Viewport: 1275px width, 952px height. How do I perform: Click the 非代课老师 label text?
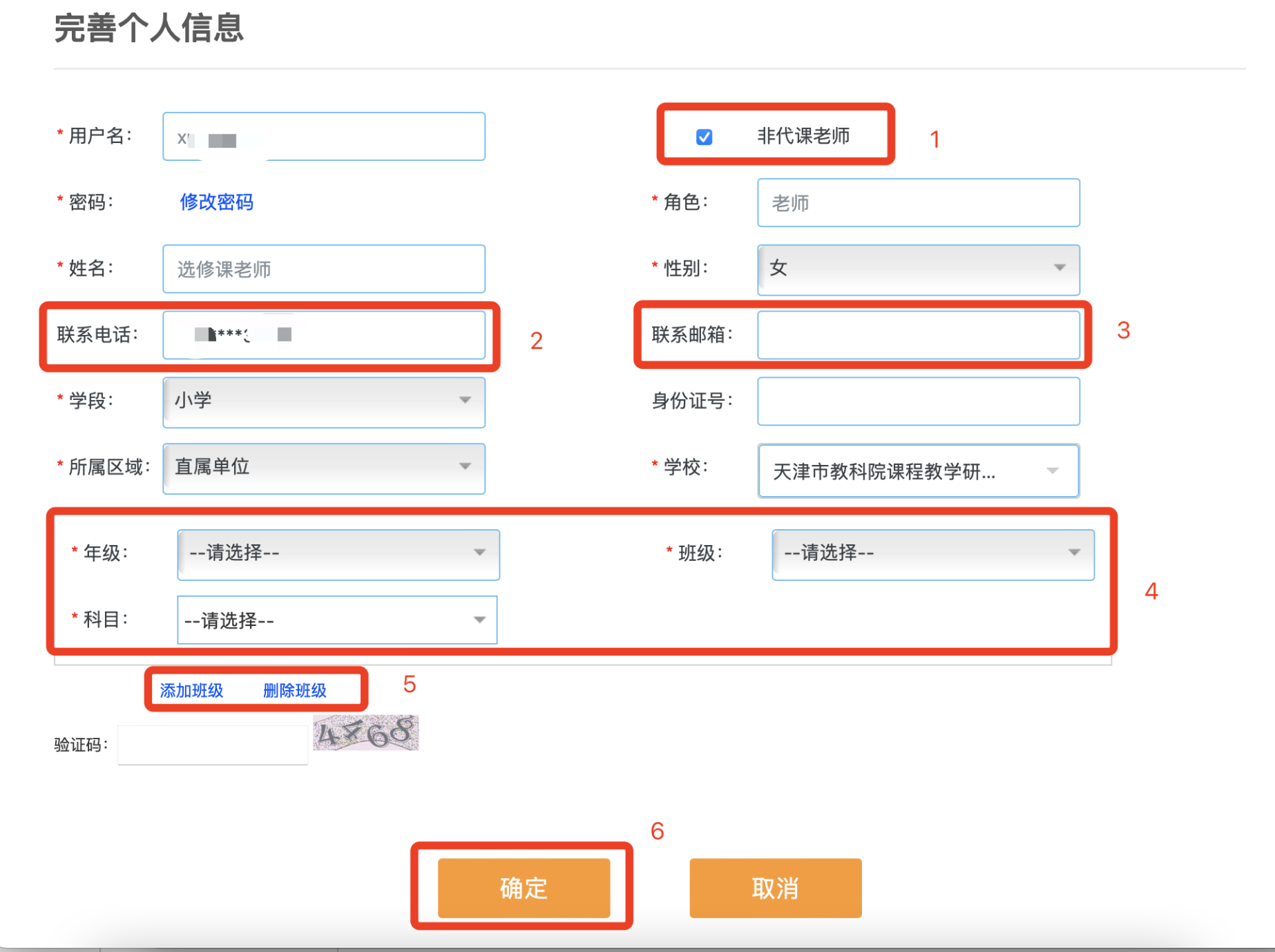tap(803, 136)
